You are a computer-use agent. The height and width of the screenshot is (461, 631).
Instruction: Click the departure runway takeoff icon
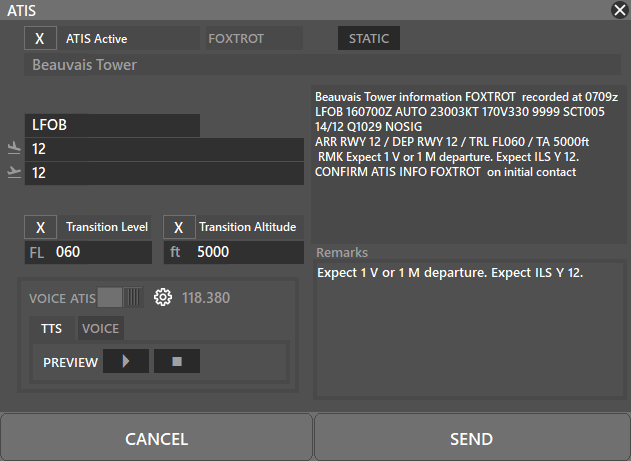click(x=14, y=172)
